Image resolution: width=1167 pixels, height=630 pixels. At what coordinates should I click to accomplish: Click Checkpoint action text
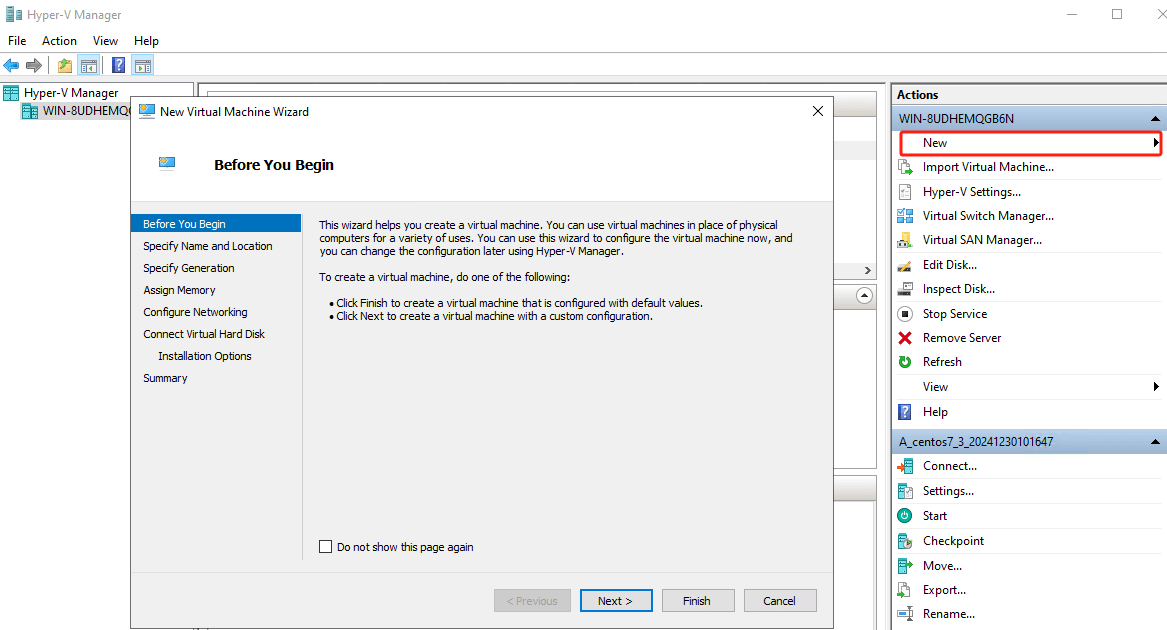click(953, 541)
